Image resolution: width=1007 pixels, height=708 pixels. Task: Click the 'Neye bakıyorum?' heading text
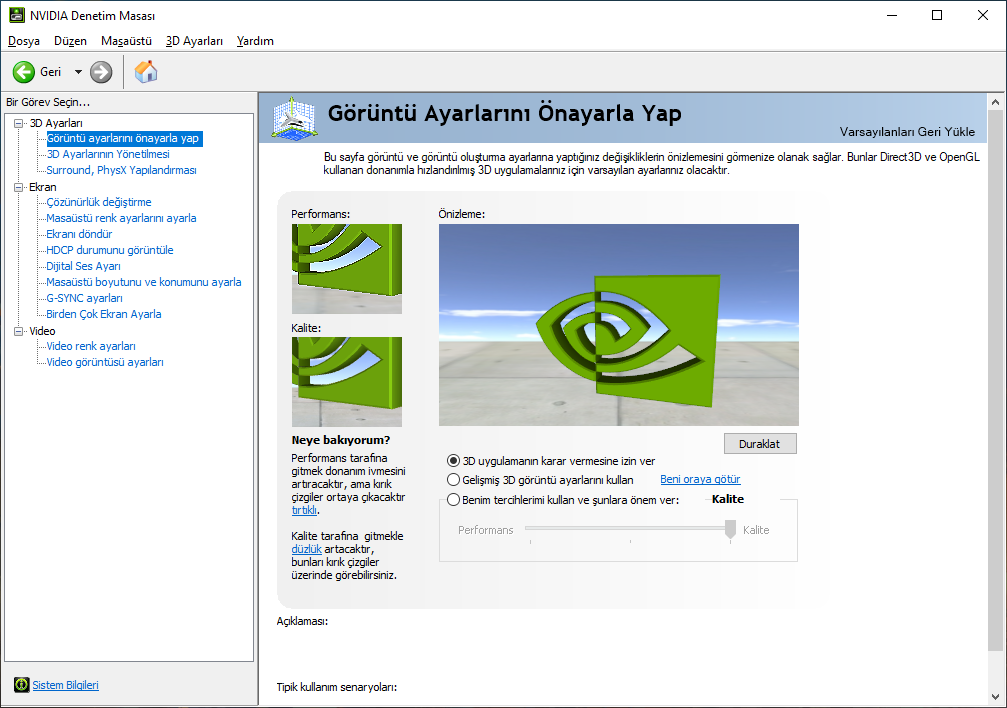point(341,440)
